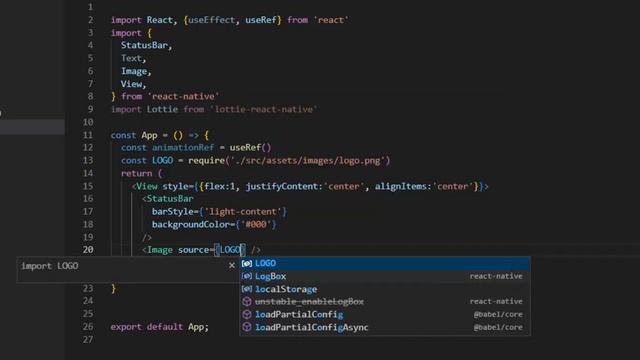
Task: Click 'useRef' in the React import line
Action: tap(261, 20)
